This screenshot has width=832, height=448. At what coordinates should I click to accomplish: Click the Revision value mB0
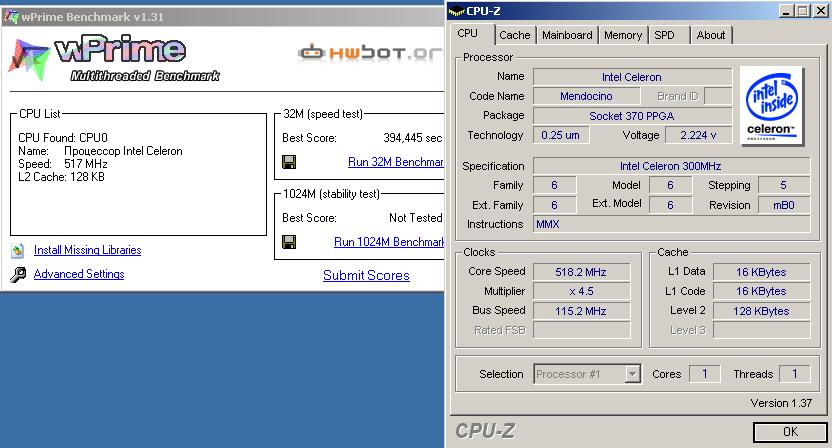tap(784, 205)
